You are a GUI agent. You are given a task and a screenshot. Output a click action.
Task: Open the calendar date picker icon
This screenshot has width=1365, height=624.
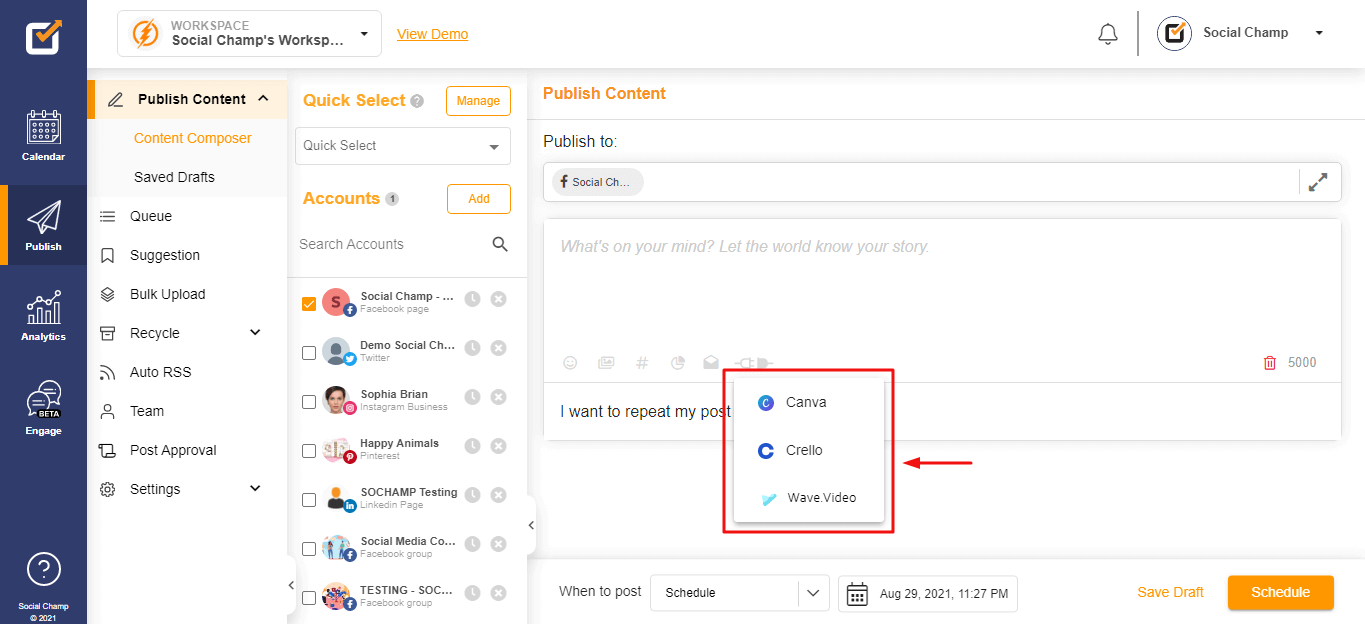[x=857, y=594]
